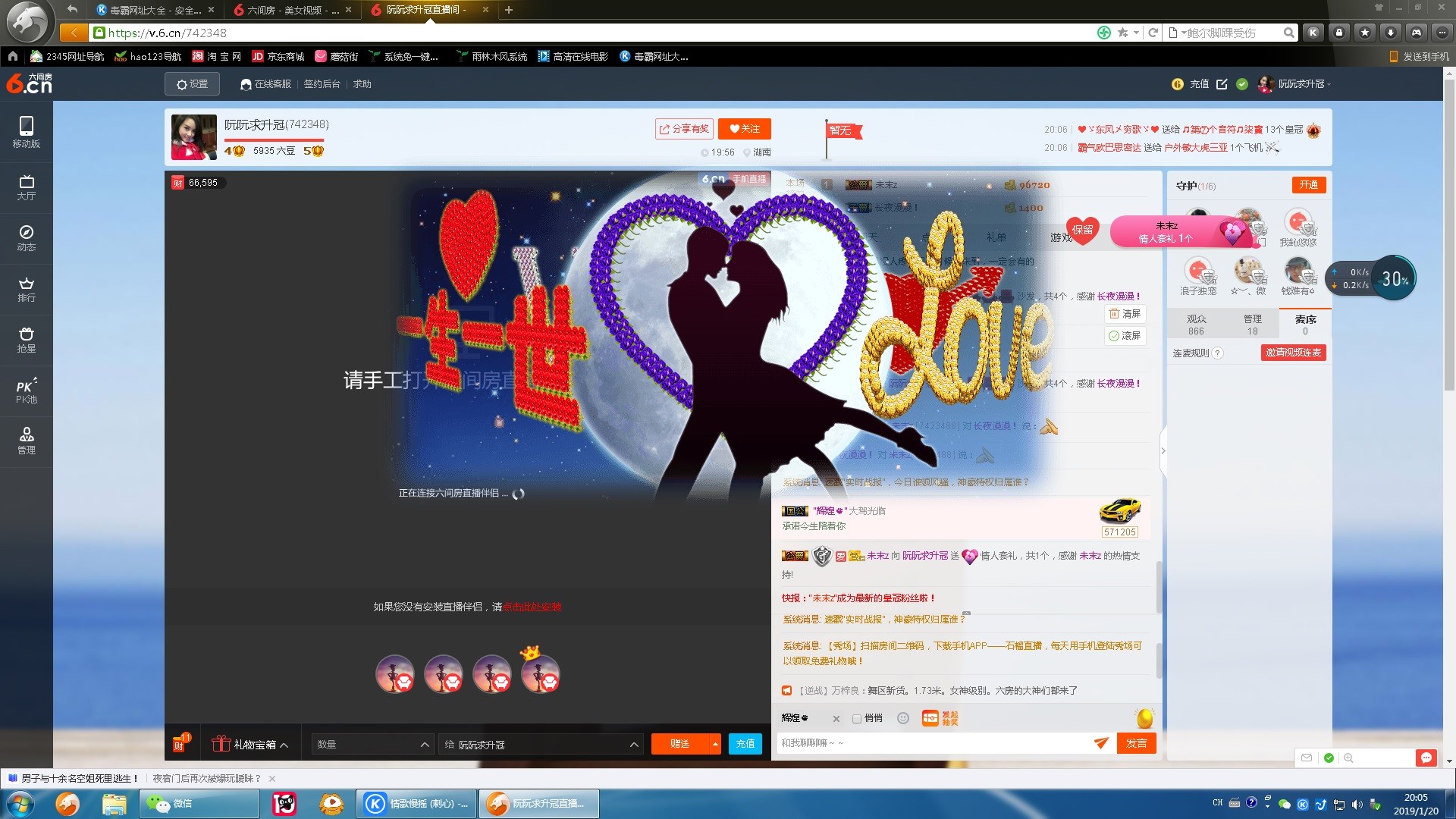Click the 设置 settings button

click(x=192, y=84)
